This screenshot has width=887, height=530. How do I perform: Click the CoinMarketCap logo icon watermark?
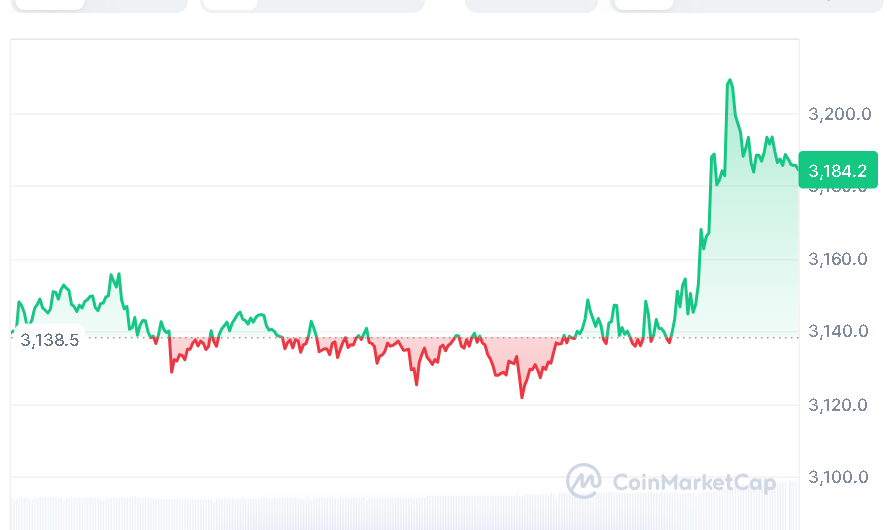click(x=584, y=481)
